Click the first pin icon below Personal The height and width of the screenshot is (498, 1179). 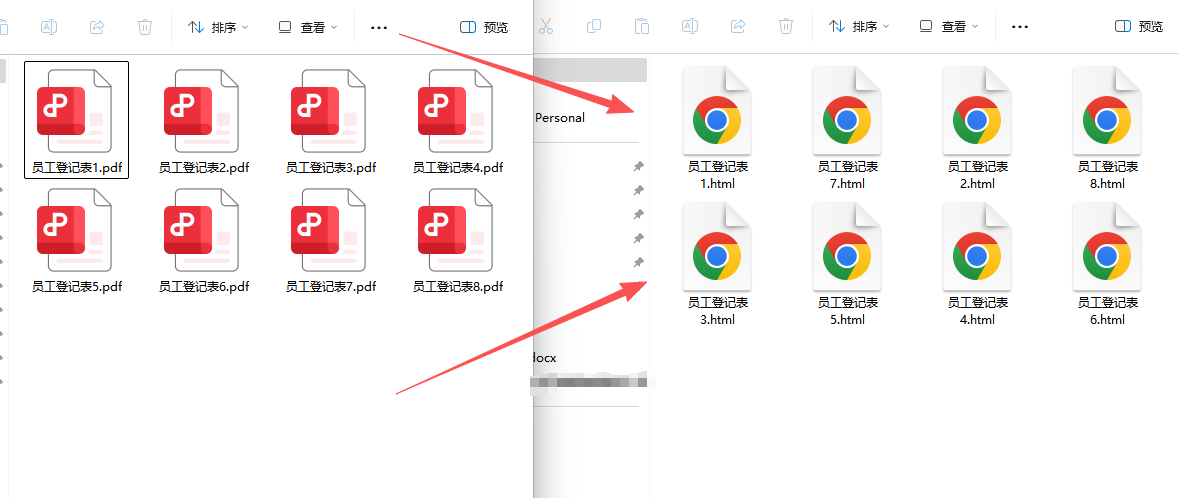click(638, 165)
